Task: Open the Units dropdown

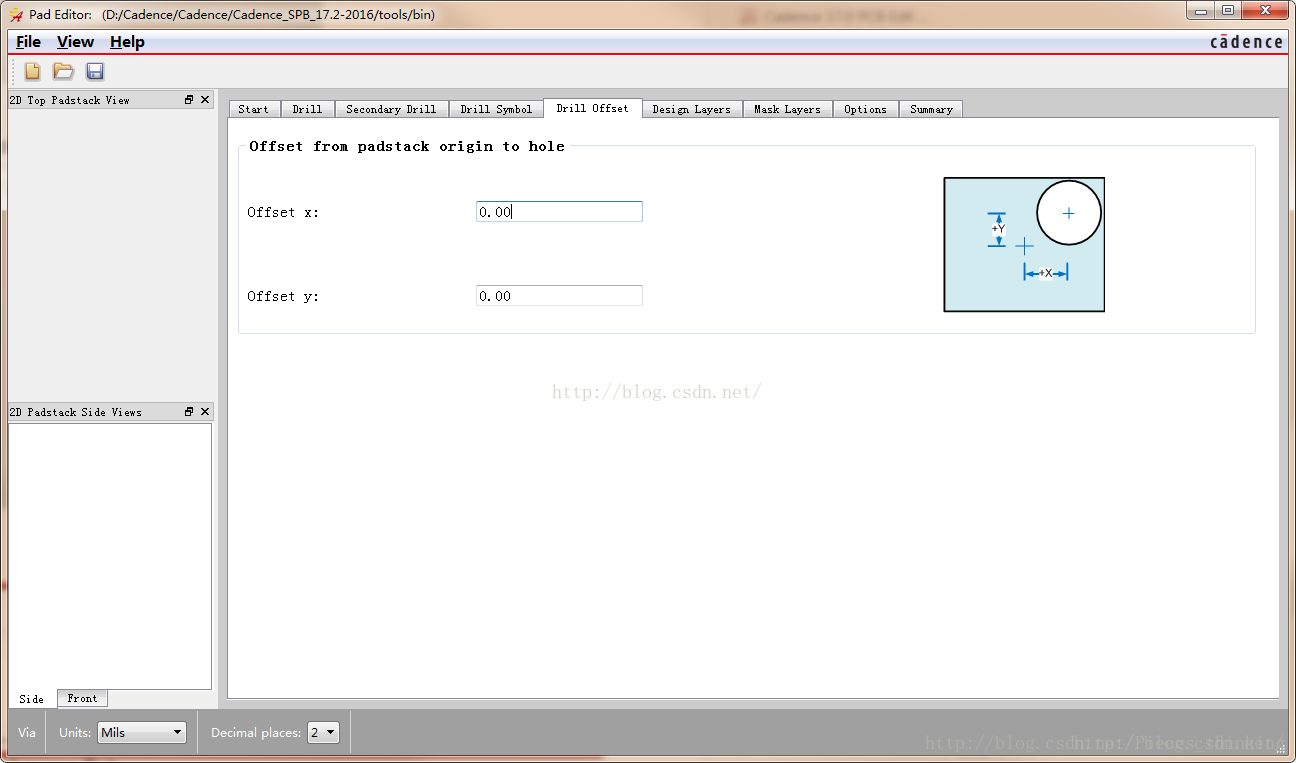Action: [x=142, y=733]
